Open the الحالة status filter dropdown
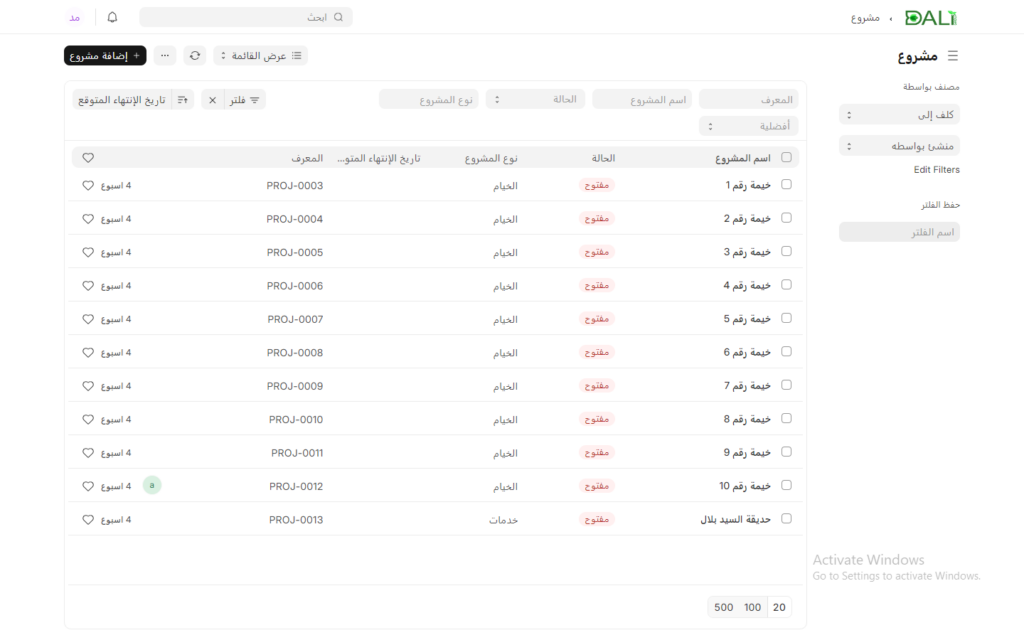 [539, 99]
